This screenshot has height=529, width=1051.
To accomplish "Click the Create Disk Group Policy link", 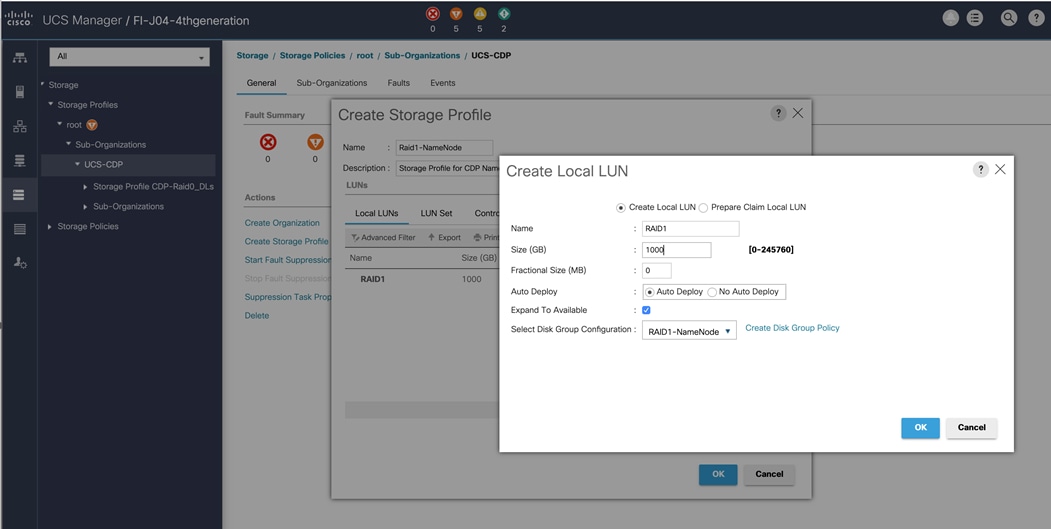I will (x=792, y=328).
